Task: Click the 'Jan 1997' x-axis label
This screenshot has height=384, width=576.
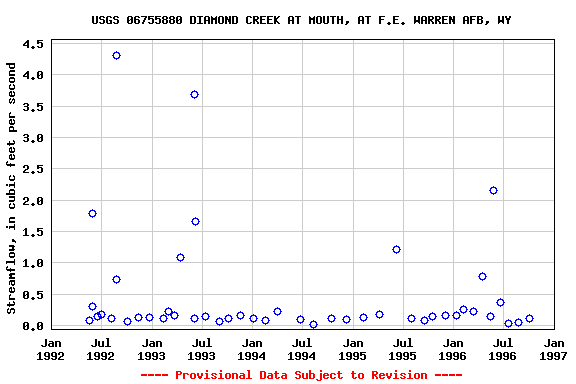Action: pos(554,349)
